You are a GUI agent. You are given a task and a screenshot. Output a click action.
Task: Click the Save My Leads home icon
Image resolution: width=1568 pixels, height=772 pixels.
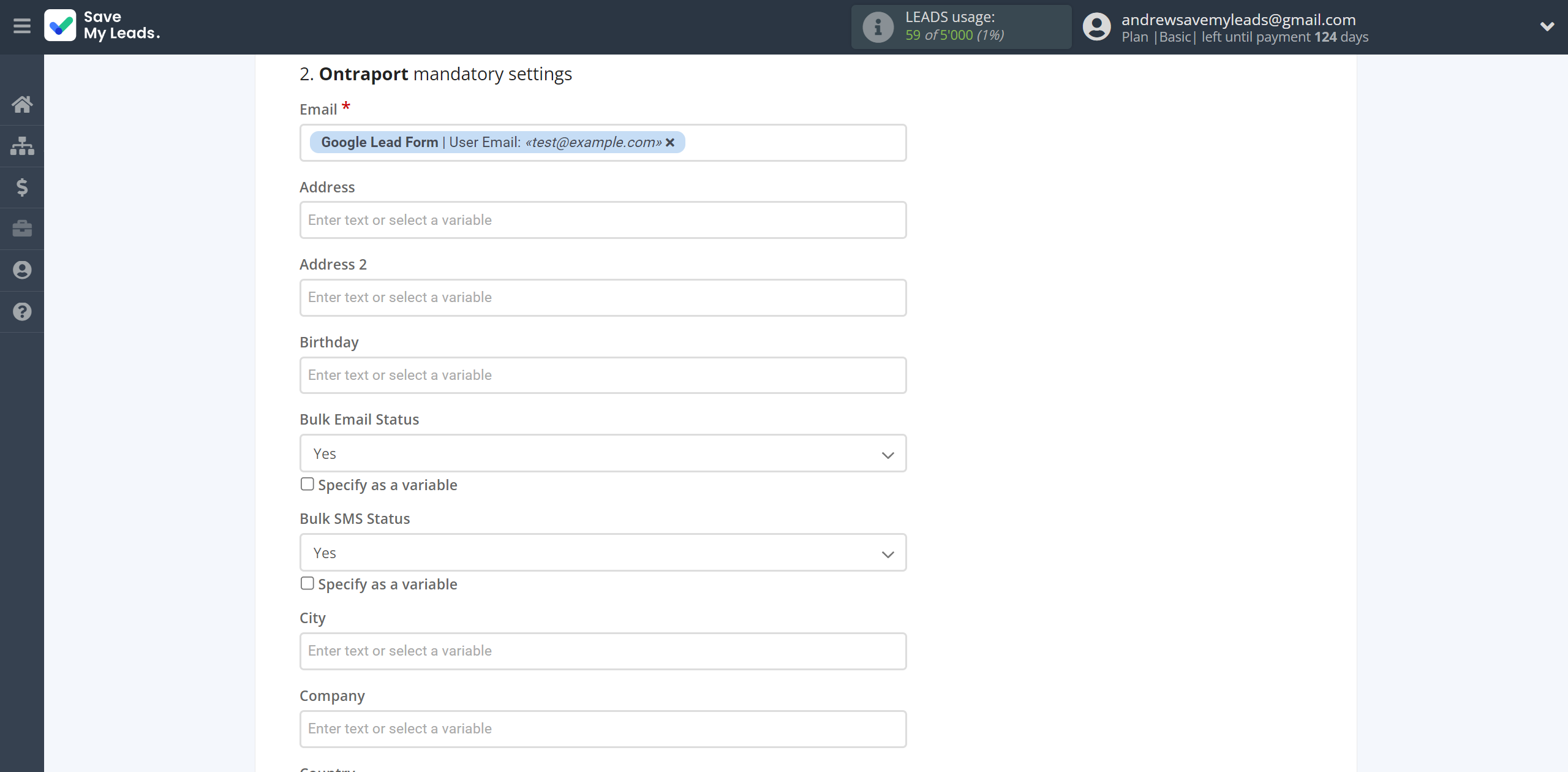(21, 104)
